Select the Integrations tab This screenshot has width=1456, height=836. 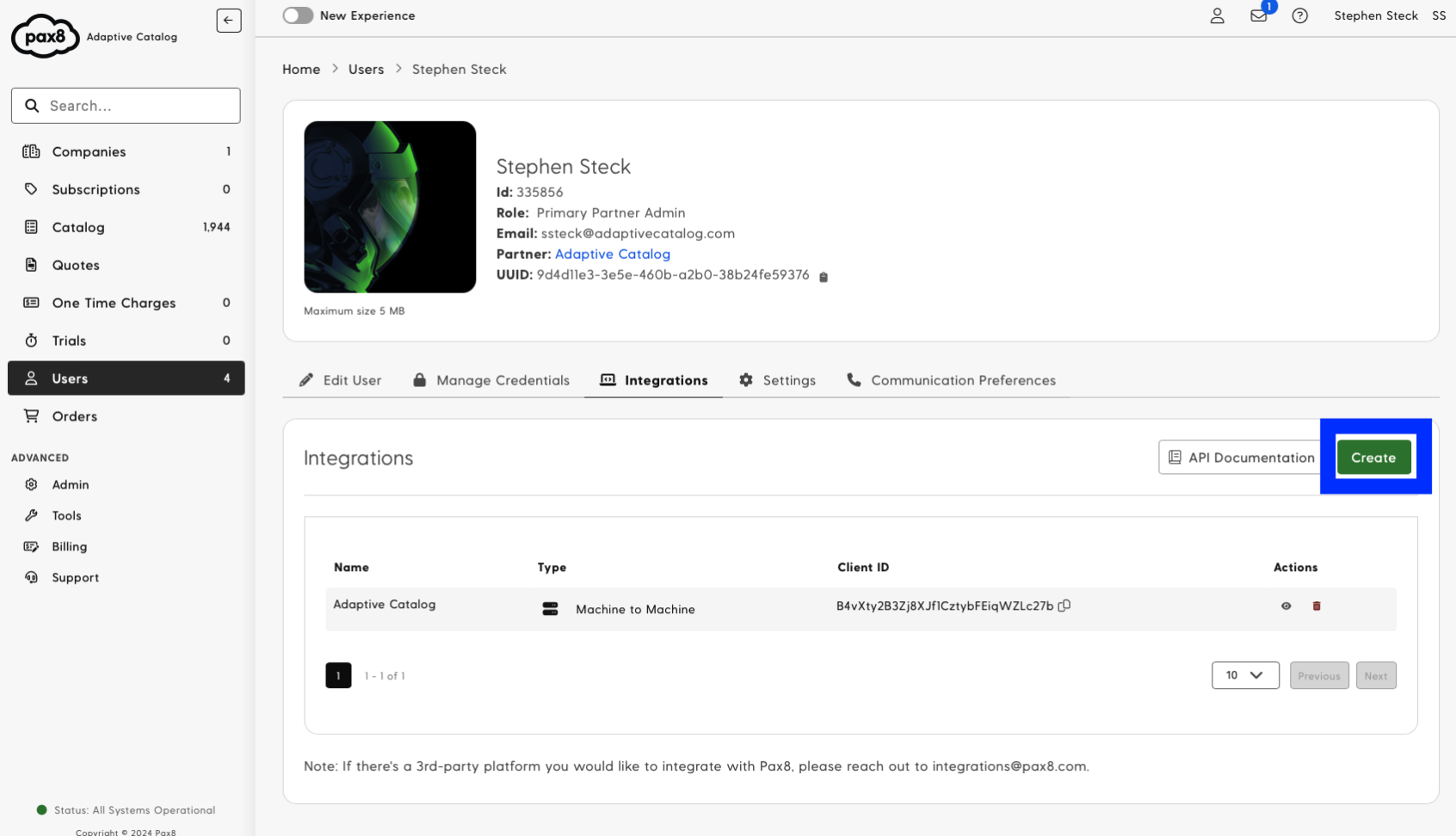coord(654,380)
